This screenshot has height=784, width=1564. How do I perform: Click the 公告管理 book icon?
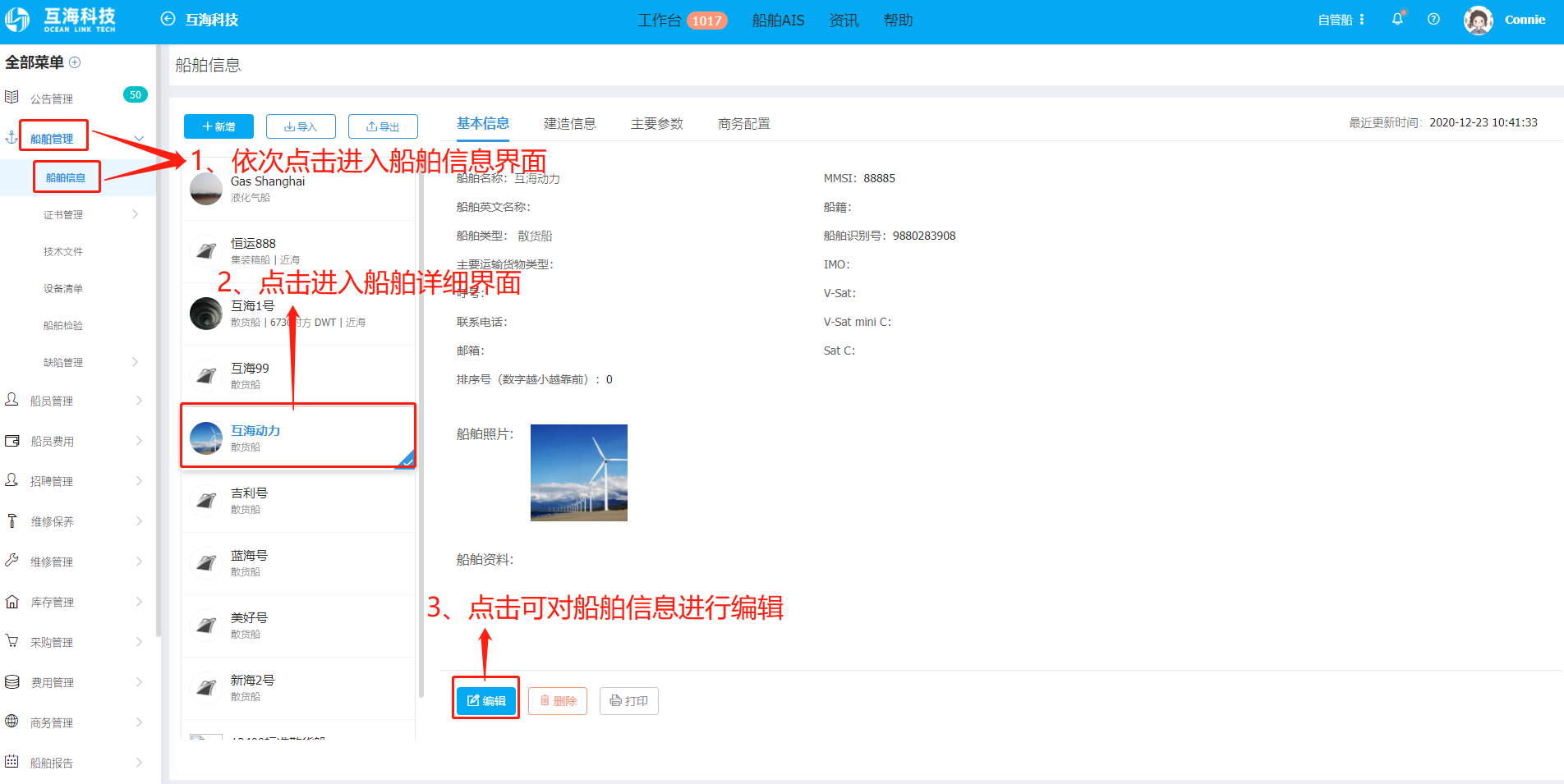pos(11,98)
